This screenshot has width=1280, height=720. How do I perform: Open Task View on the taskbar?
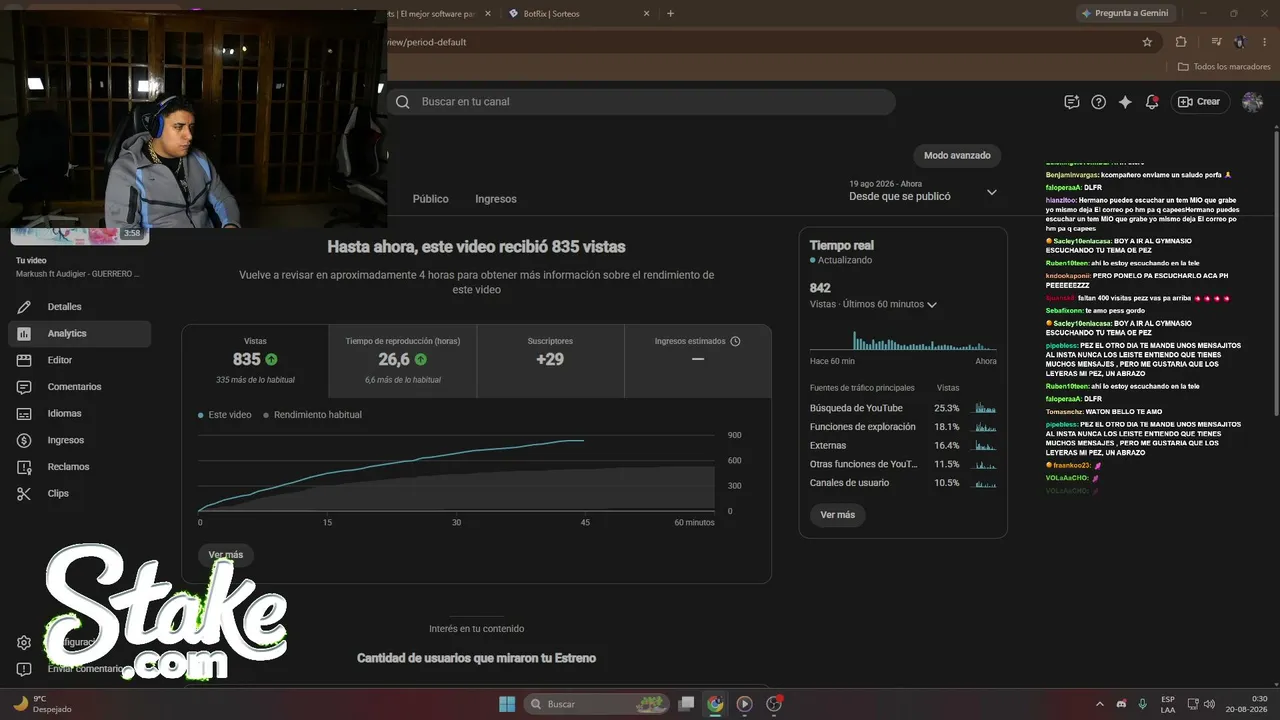[686, 704]
